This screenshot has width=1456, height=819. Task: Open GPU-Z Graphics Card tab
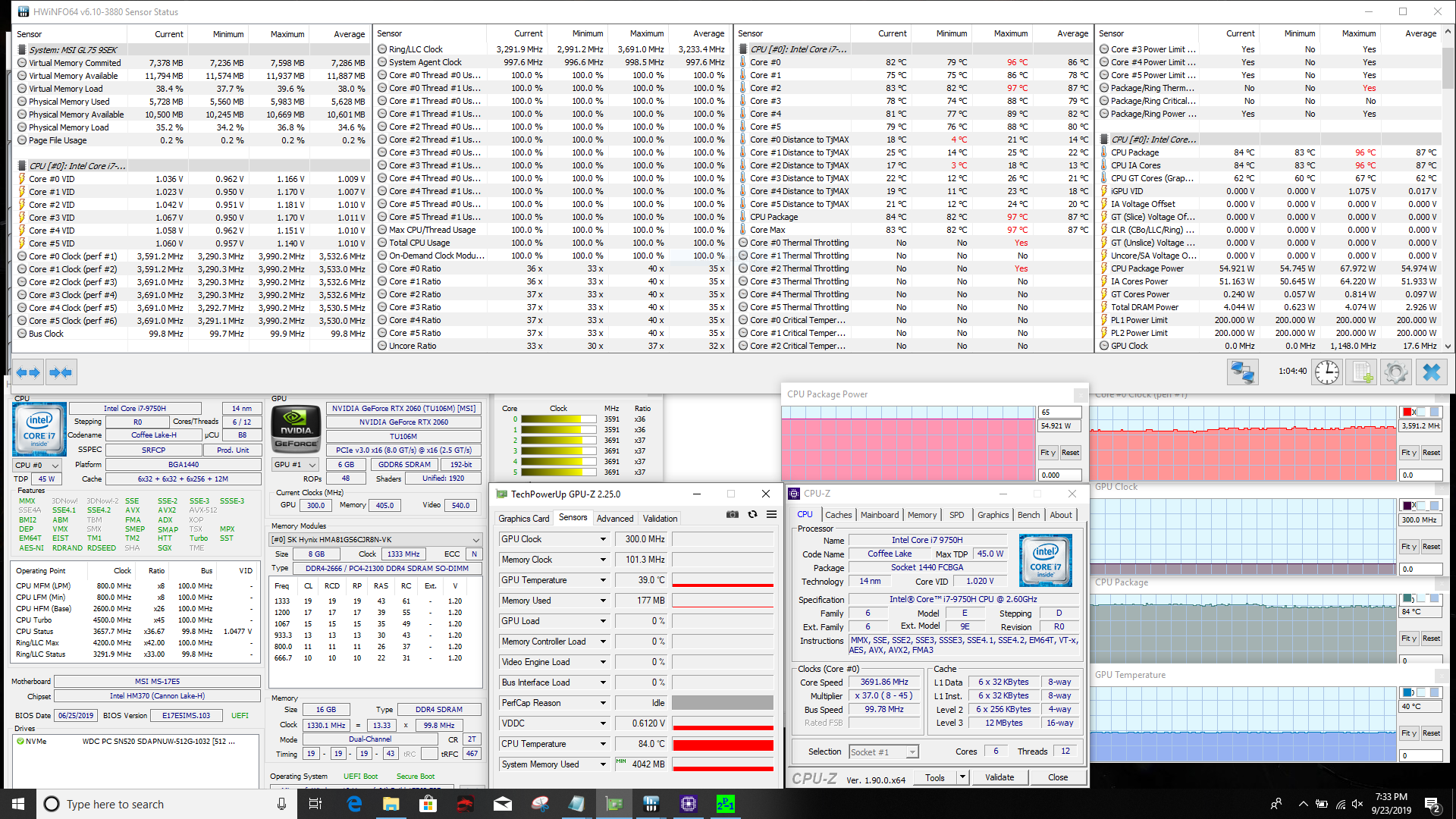[523, 519]
